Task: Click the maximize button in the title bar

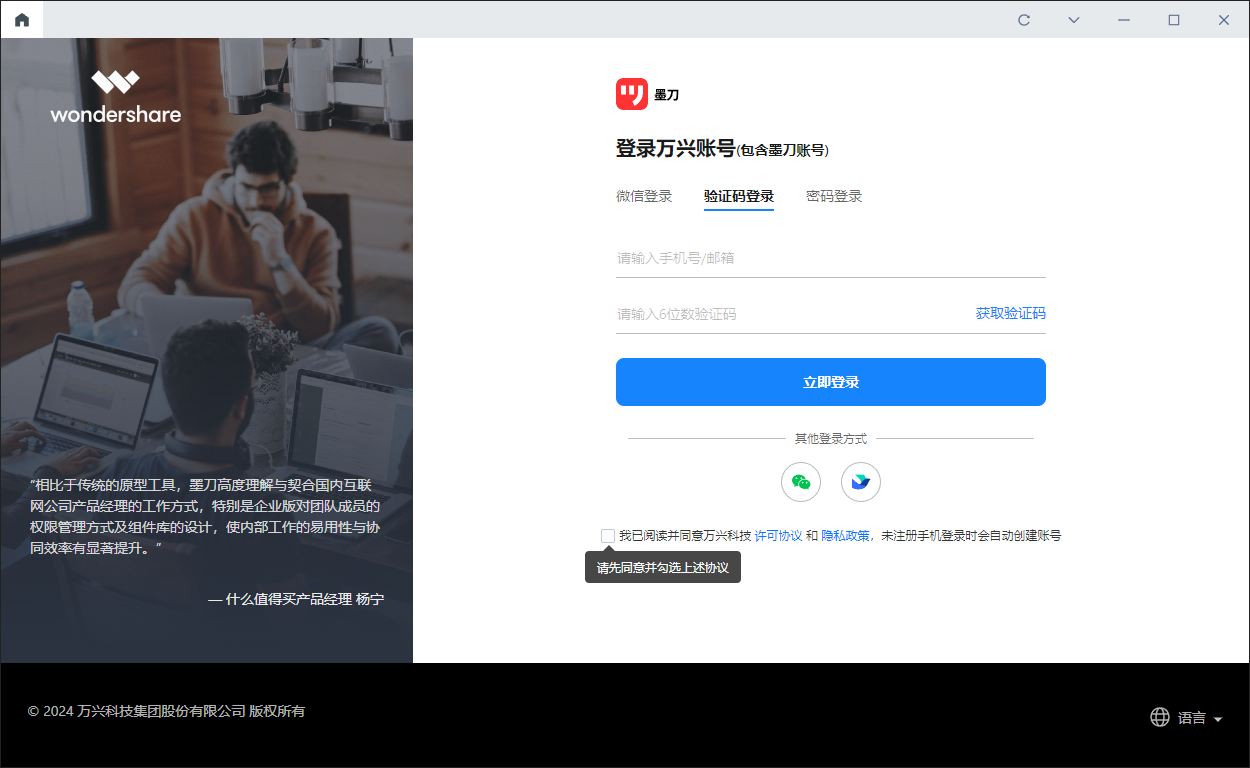Action: click(x=1173, y=19)
